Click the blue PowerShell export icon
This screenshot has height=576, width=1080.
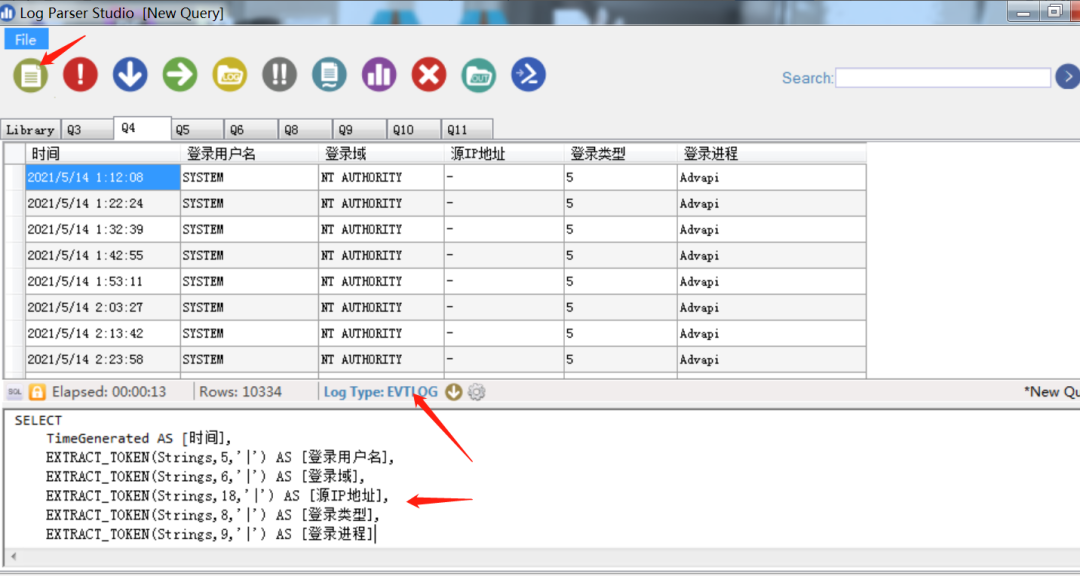point(528,75)
